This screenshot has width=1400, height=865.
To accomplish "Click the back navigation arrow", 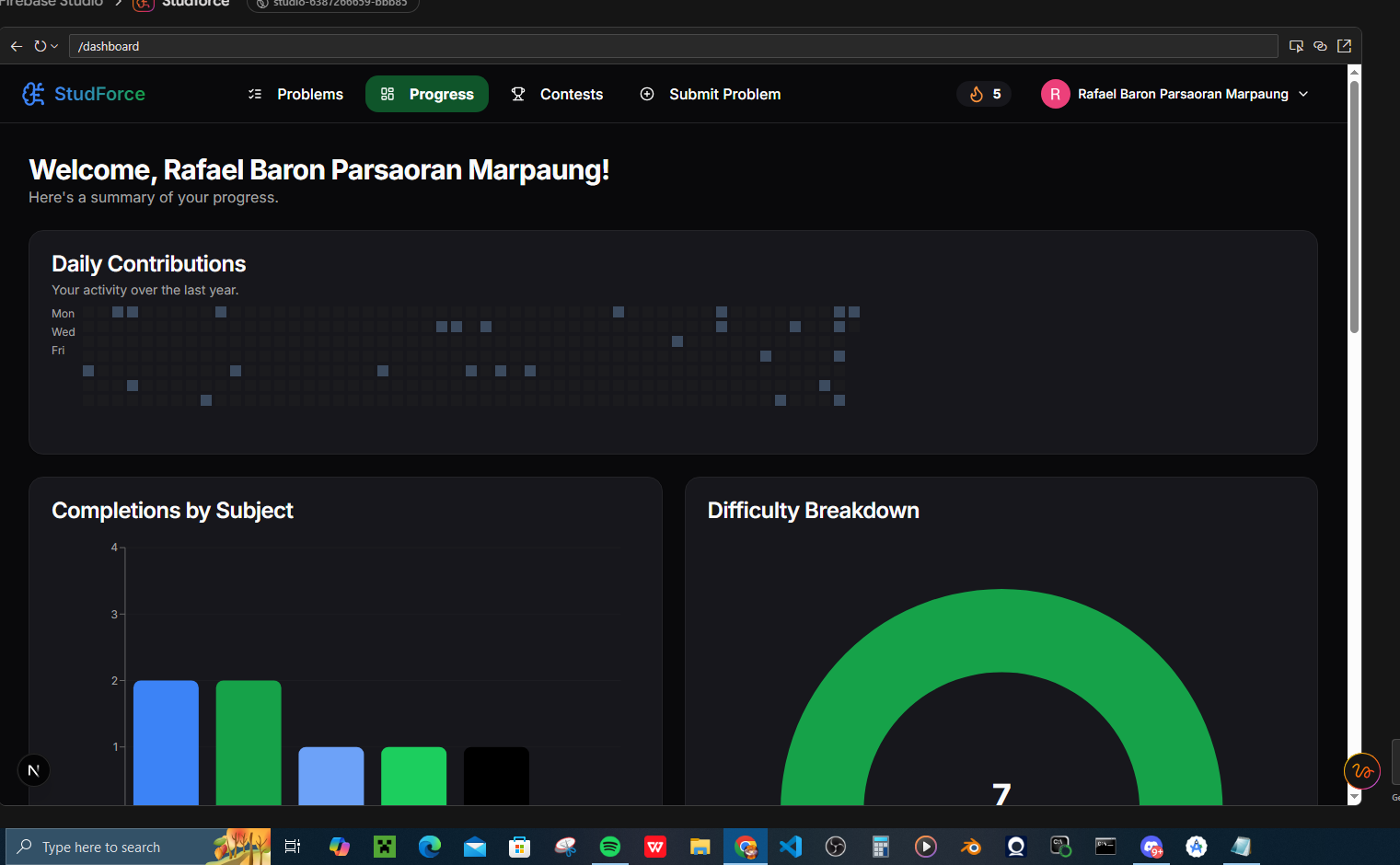I will (x=16, y=46).
